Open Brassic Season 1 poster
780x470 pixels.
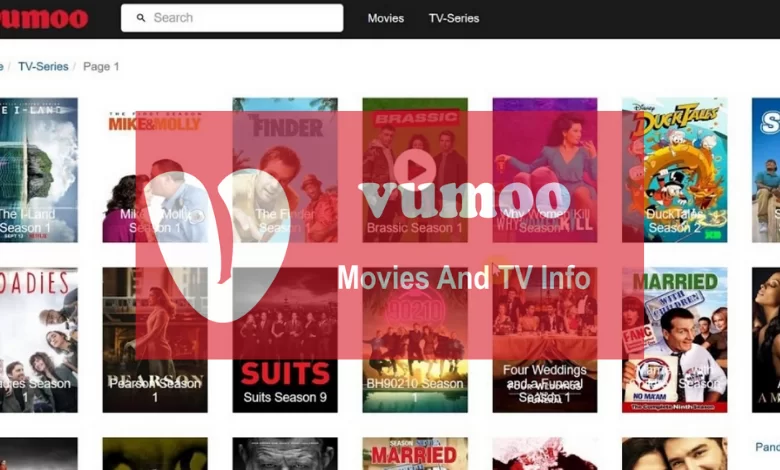coord(415,170)
